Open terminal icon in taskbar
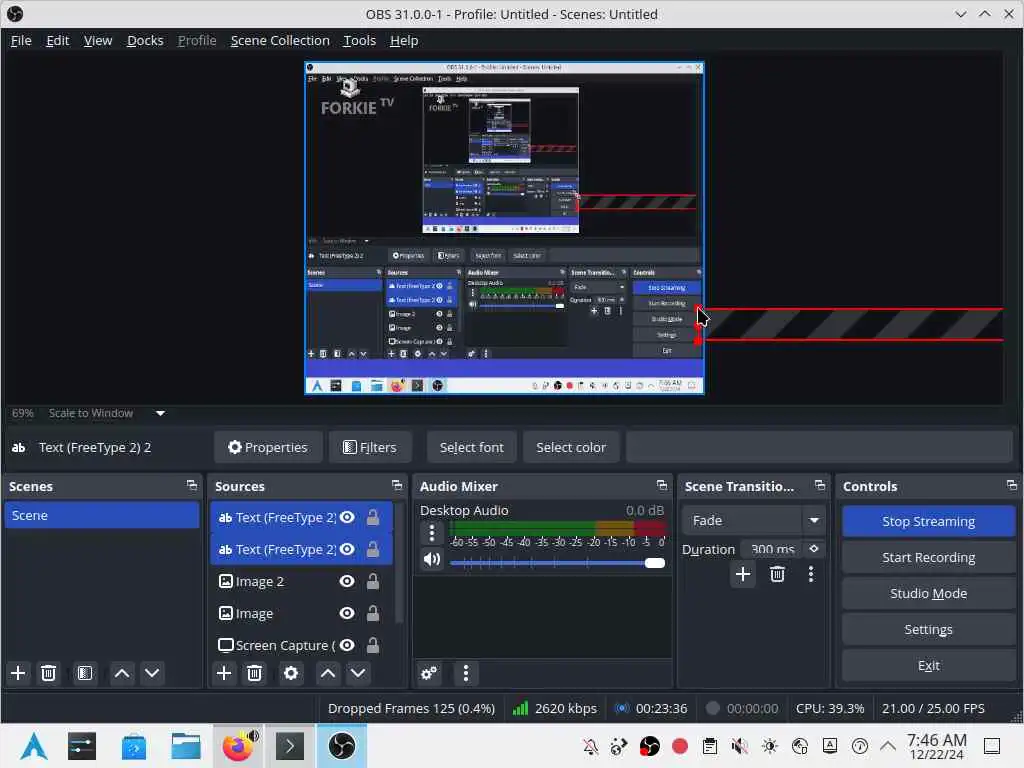The image size is (1024, 768). (290, 745)
